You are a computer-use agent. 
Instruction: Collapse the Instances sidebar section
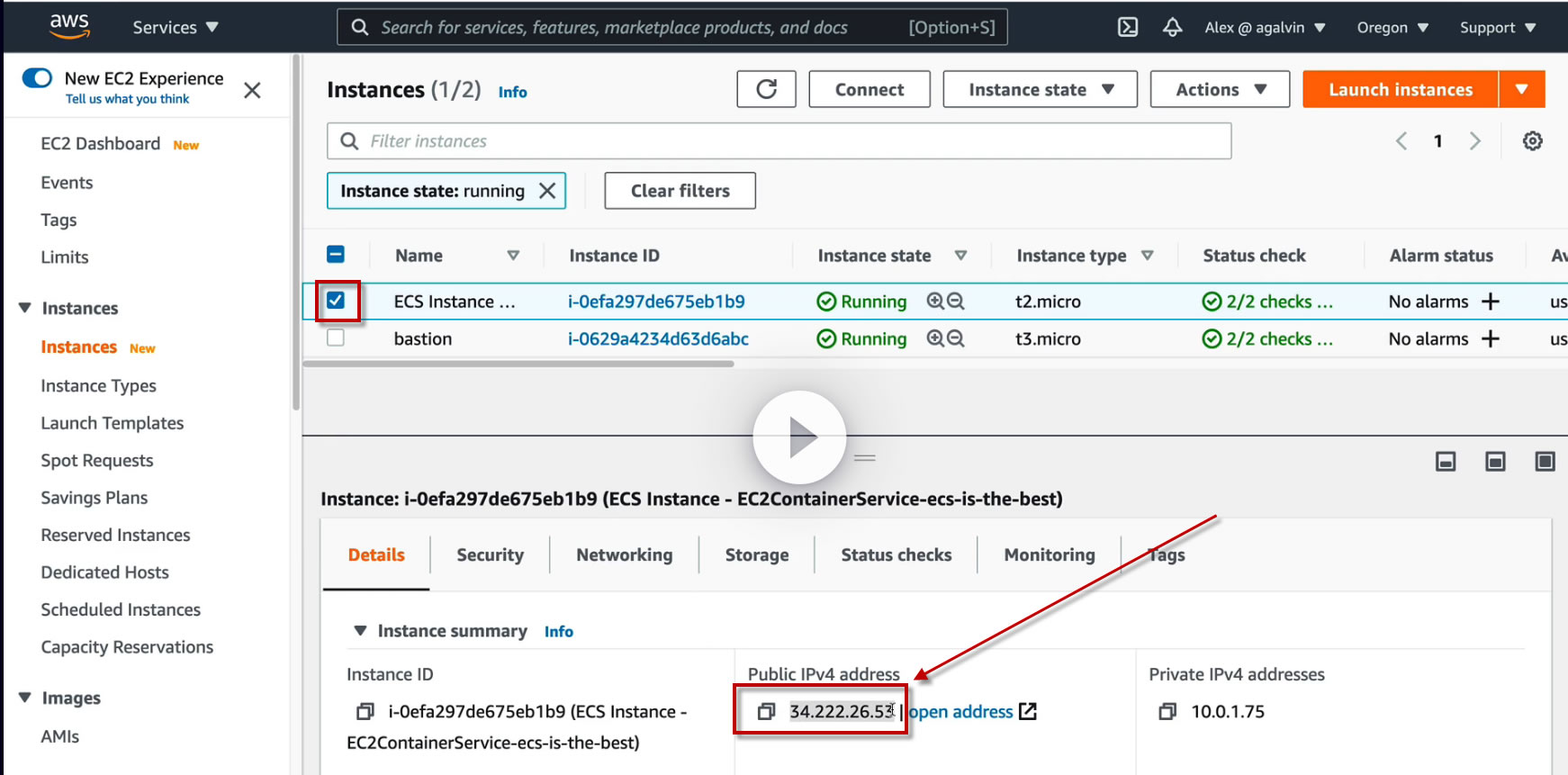25,308
